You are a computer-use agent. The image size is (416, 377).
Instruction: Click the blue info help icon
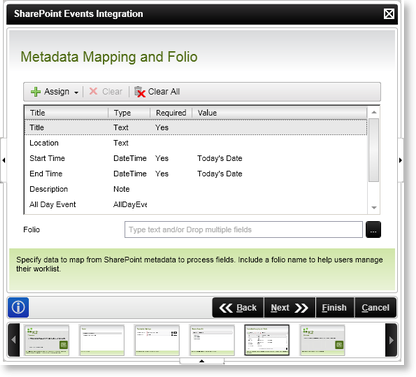pyautogui.click(x=18, y=307)
